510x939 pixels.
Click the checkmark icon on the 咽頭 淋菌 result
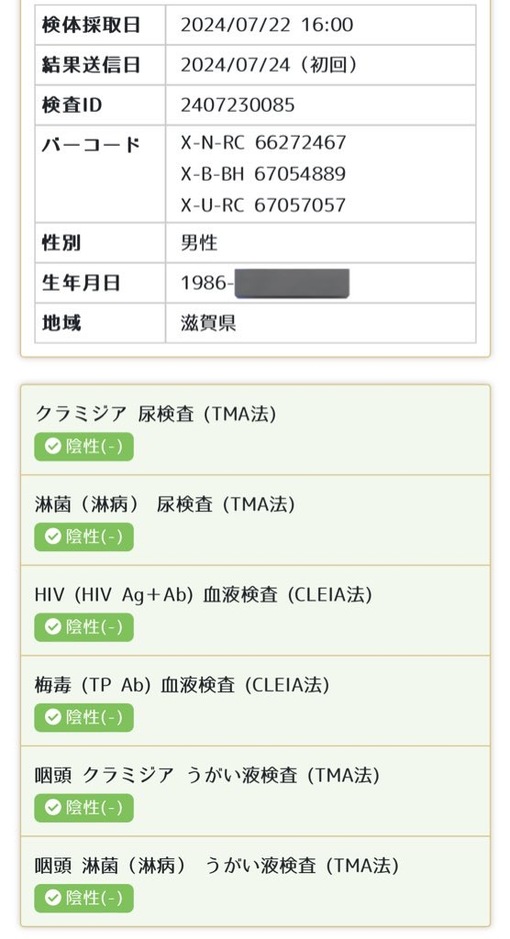pos(53,898)
